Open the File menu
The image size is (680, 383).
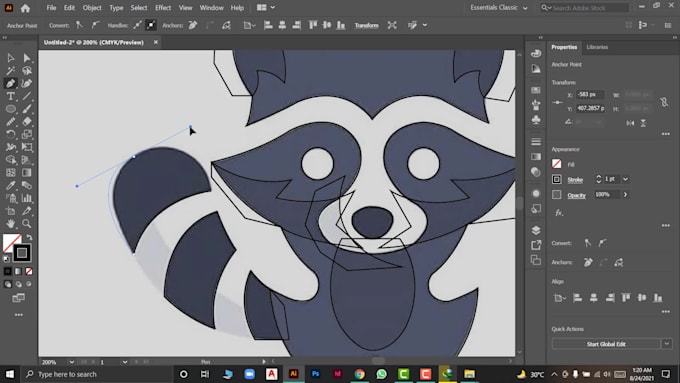[51, 7]
